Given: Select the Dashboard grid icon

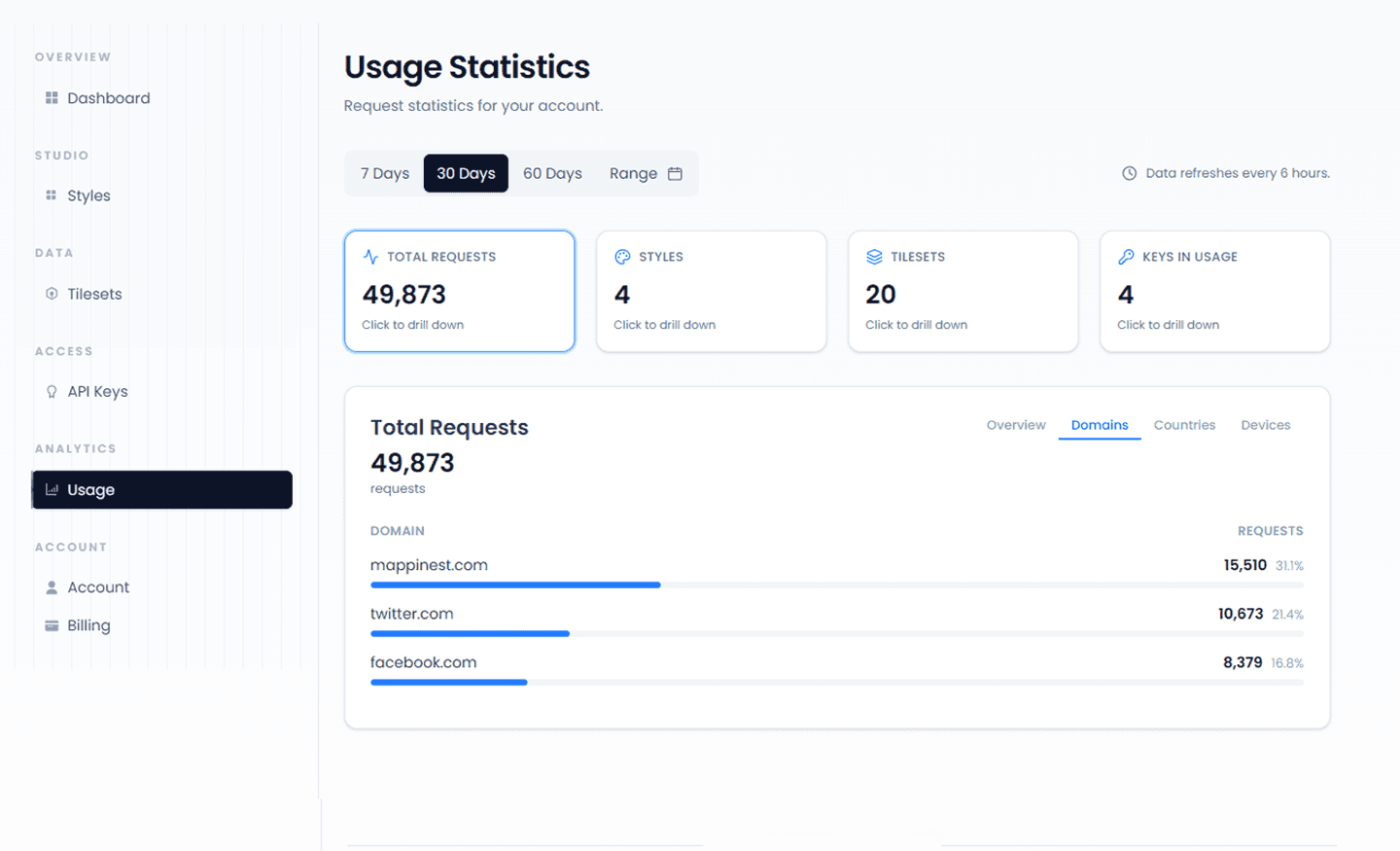Looking at the screenshot, I should (51, 98).
